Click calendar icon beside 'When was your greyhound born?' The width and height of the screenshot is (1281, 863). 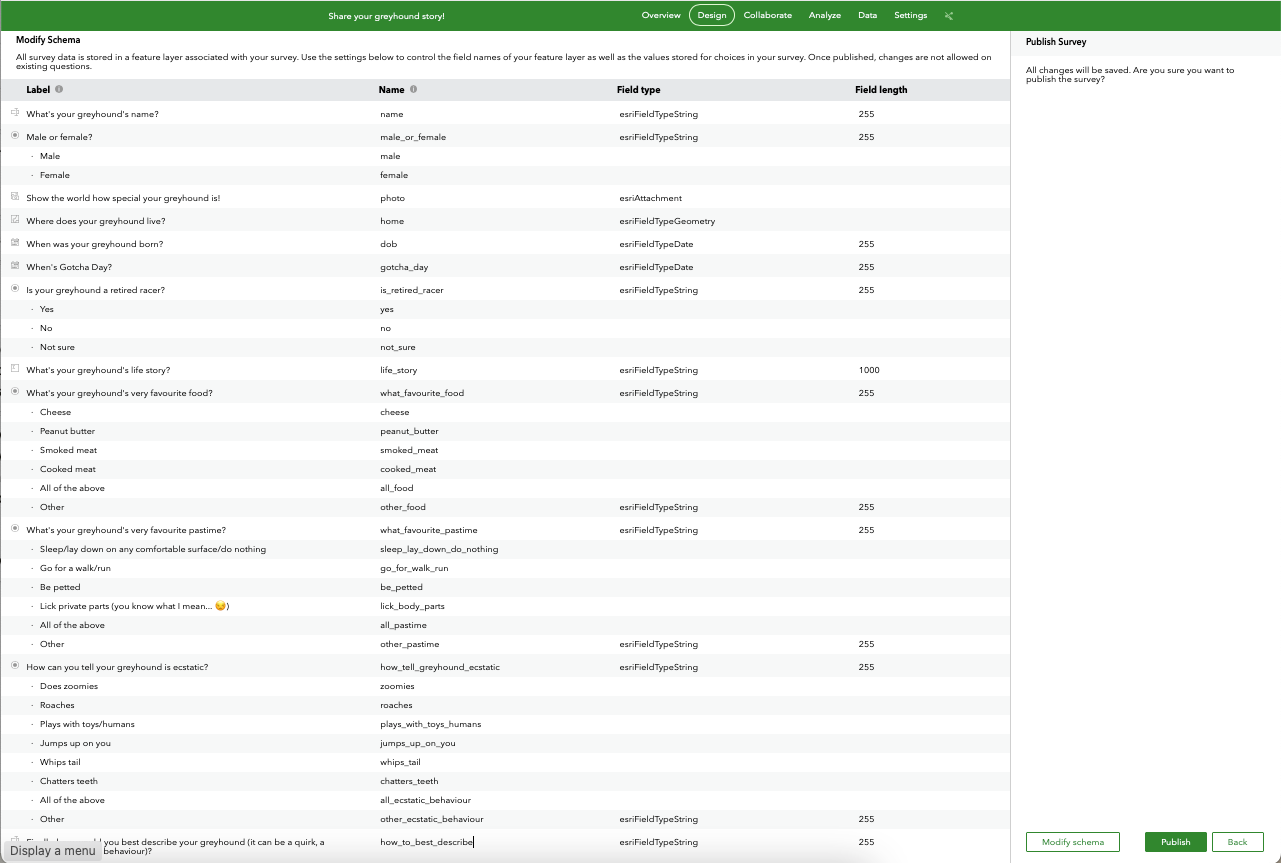click(15, 243)
